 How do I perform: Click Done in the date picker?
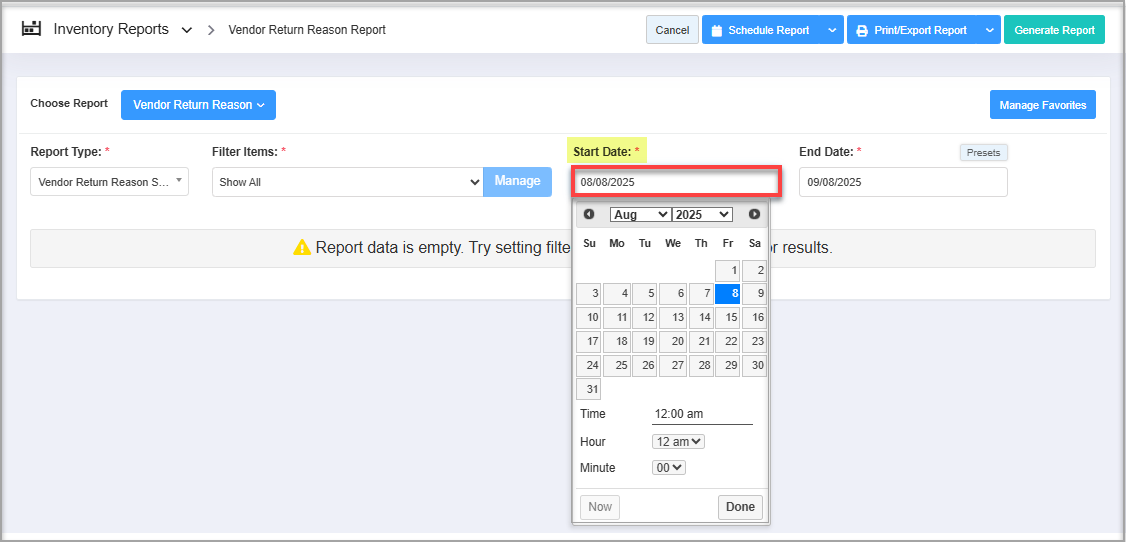click(x=740, y=507)
